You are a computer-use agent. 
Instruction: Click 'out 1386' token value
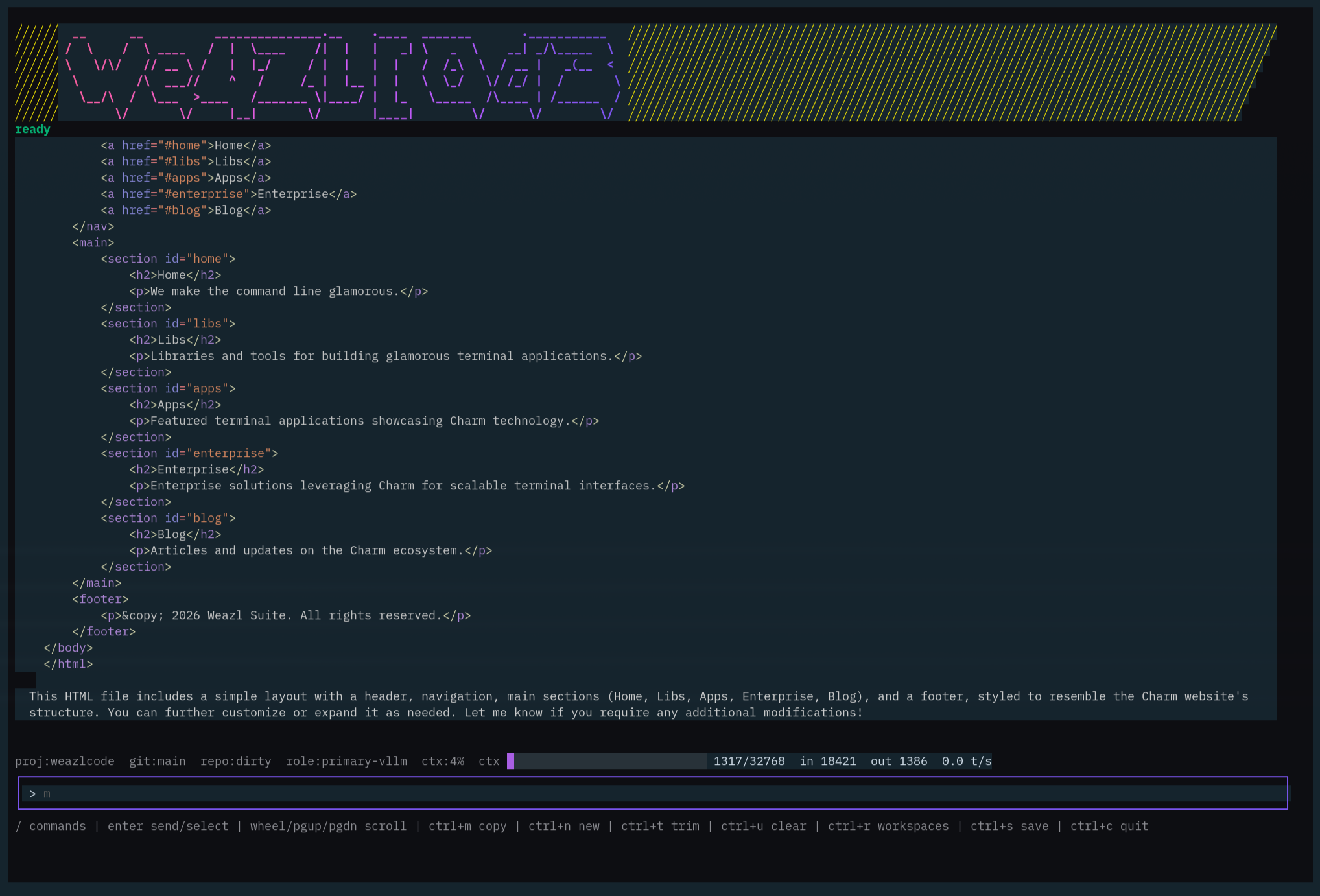point(899,761)
